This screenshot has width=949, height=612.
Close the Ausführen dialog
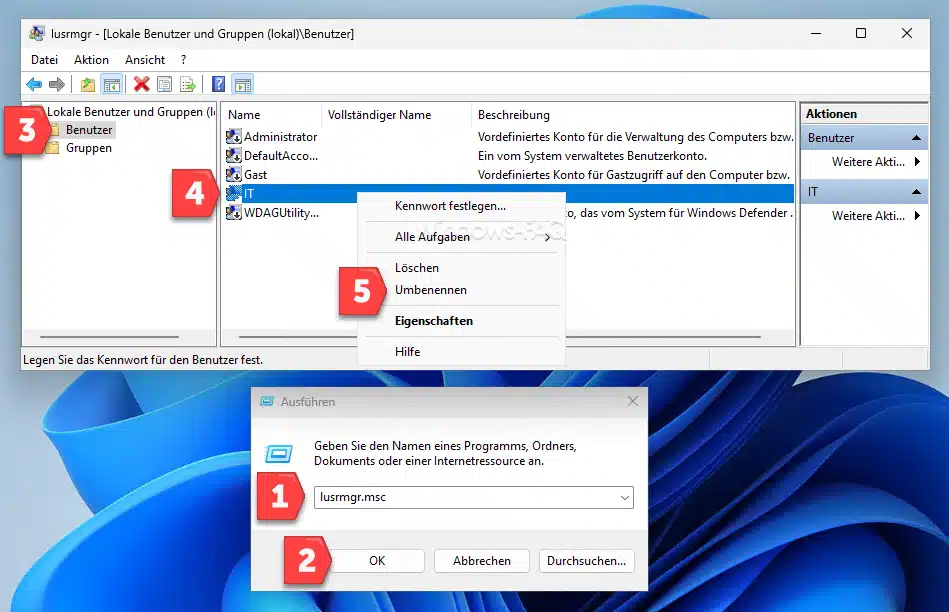pyautogui.click(x=632, y=401)
